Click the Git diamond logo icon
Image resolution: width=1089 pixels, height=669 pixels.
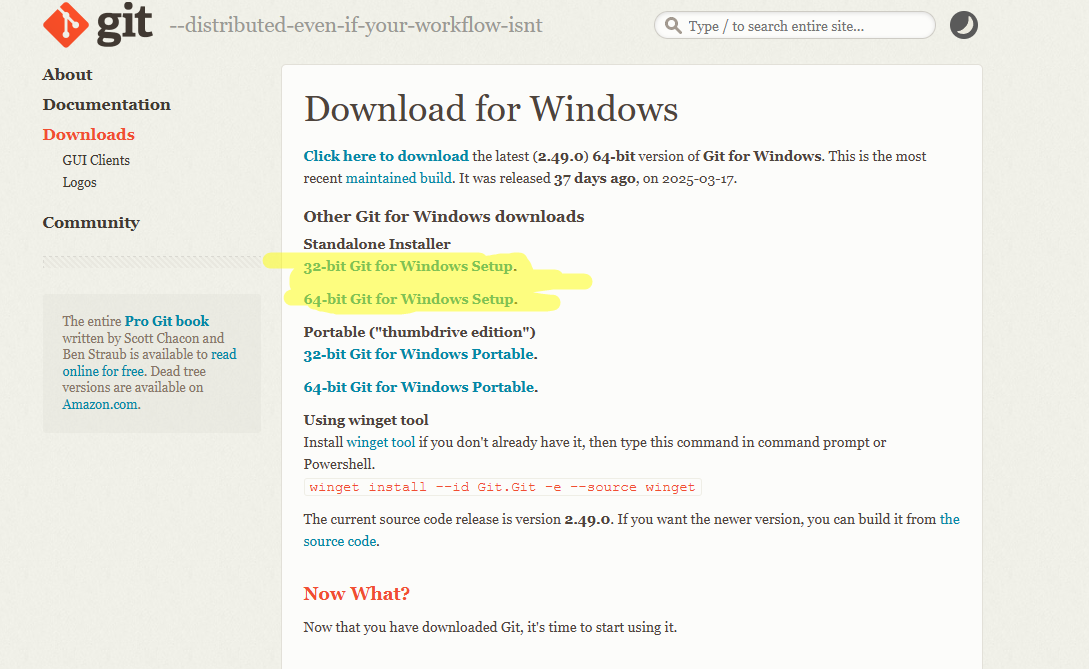(x=66, y=24)
